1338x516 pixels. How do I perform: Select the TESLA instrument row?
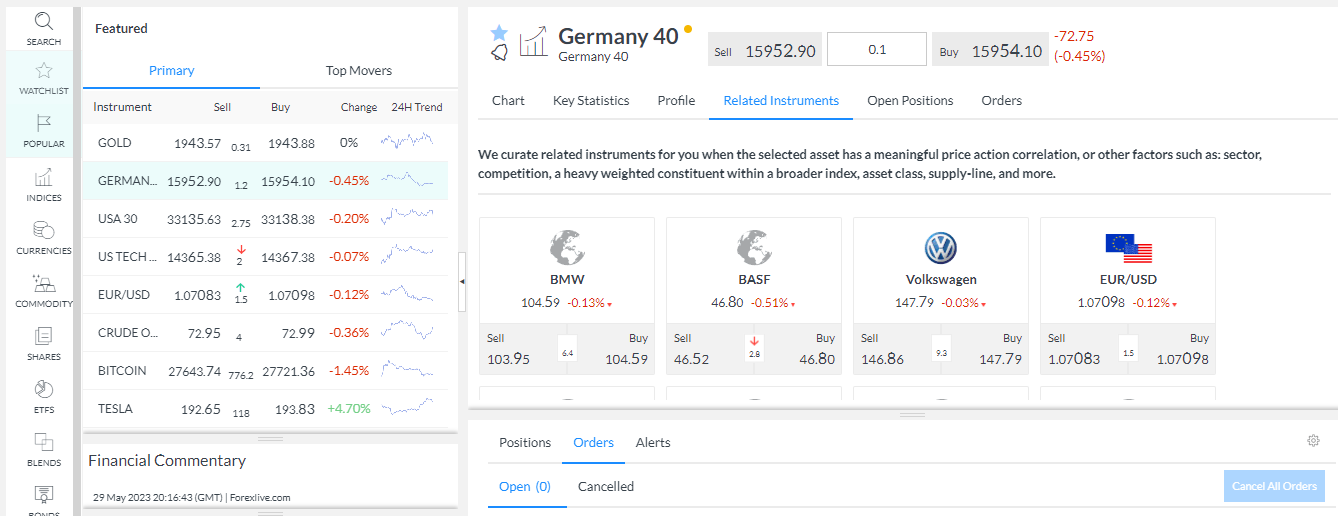pyautogui.click(x=266, y=409)
